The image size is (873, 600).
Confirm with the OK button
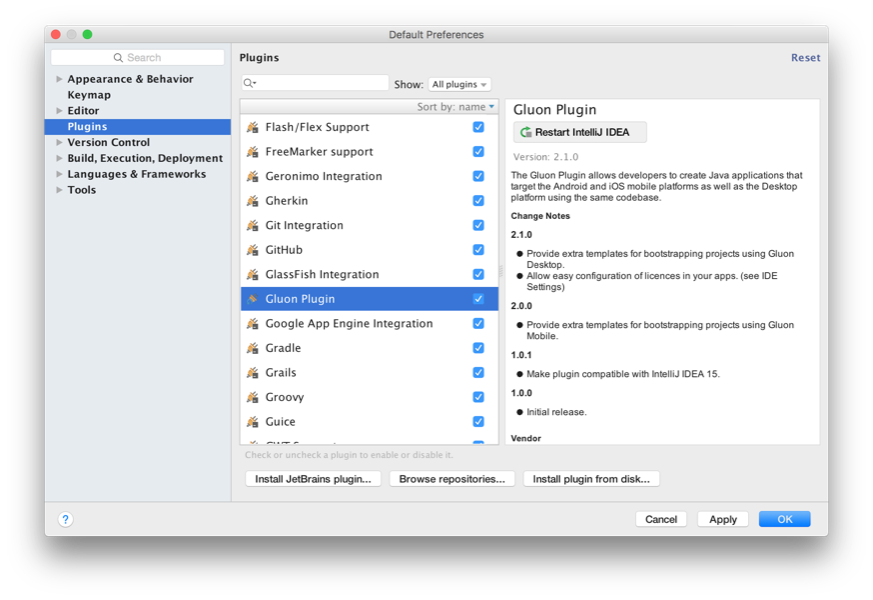click(x=784, y=519)
